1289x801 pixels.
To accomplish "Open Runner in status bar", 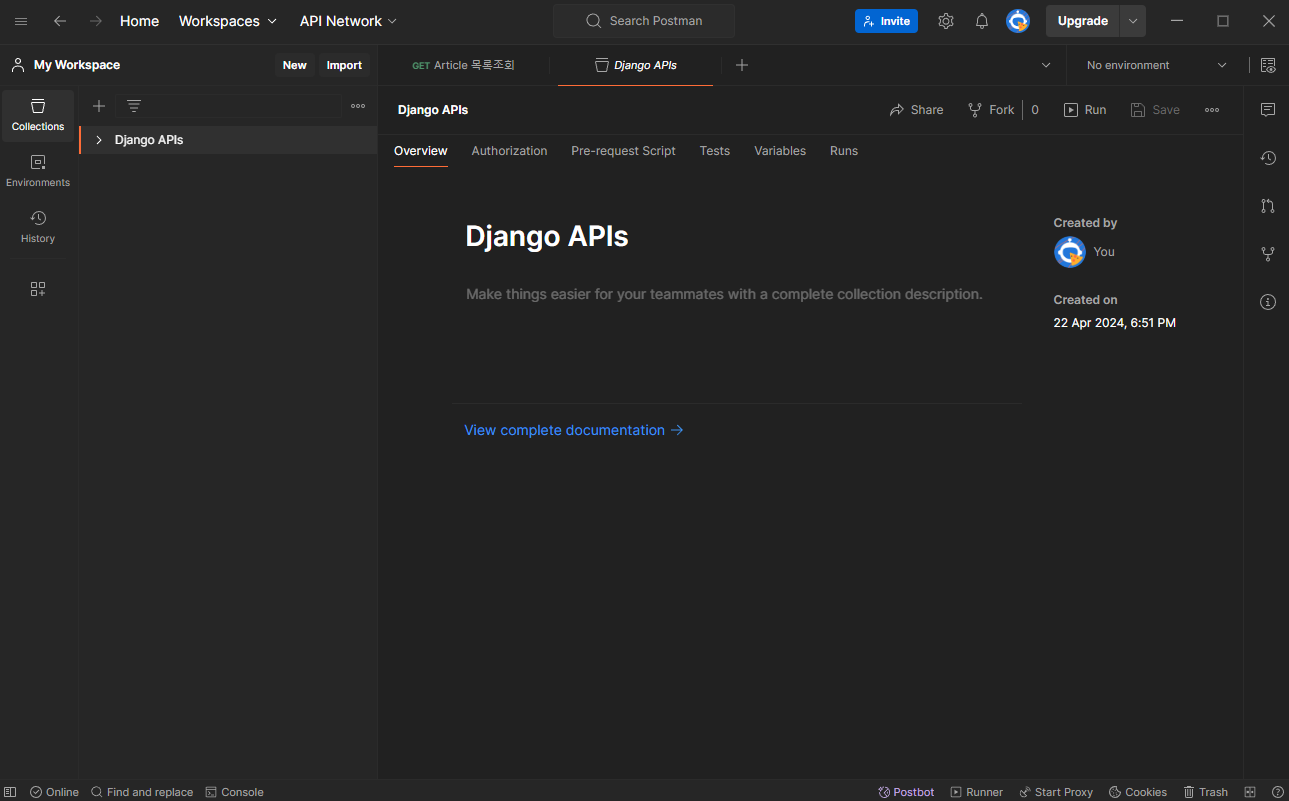I will tap(977, 792).
